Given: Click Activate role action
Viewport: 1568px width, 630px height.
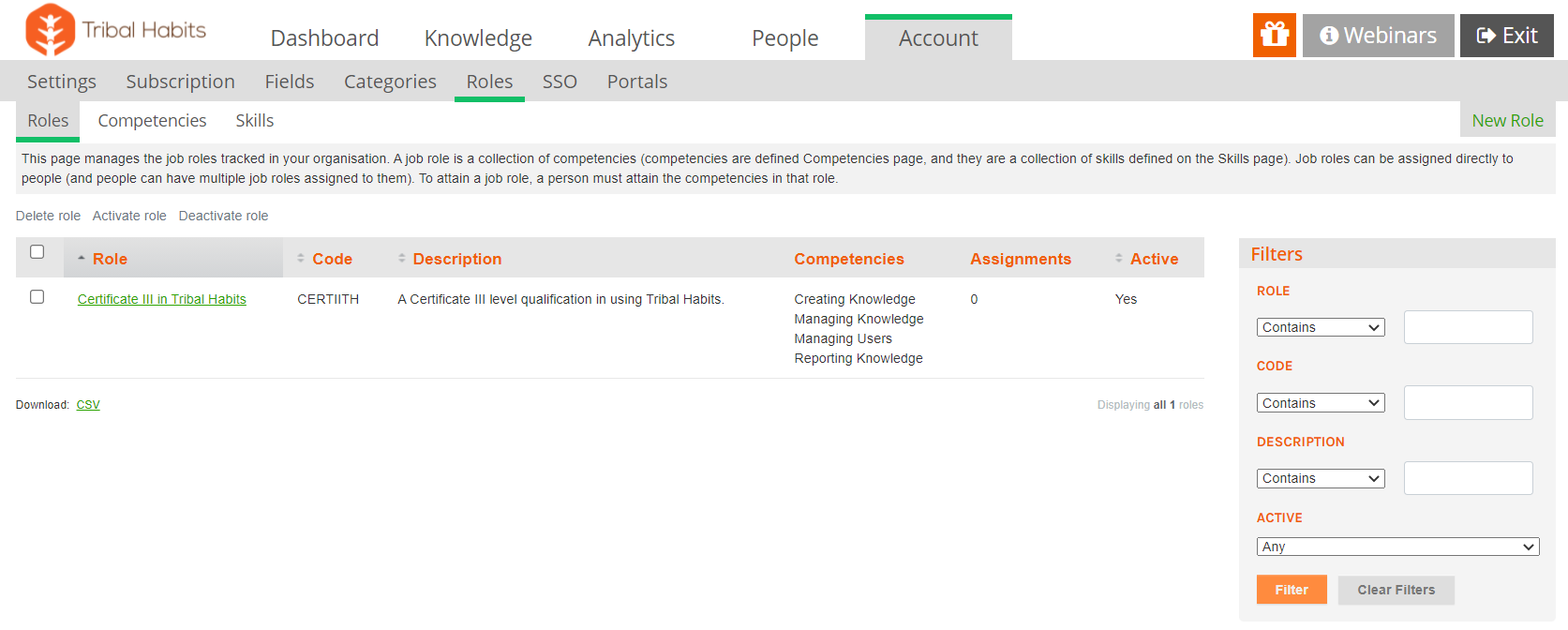Looking at the screenshot, I should (x=129, y=216).
